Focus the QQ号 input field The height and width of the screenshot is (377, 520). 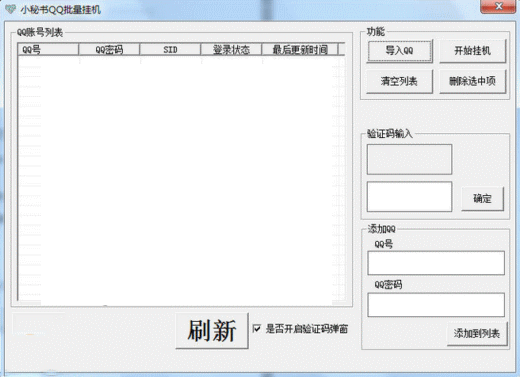pos(436,263)
